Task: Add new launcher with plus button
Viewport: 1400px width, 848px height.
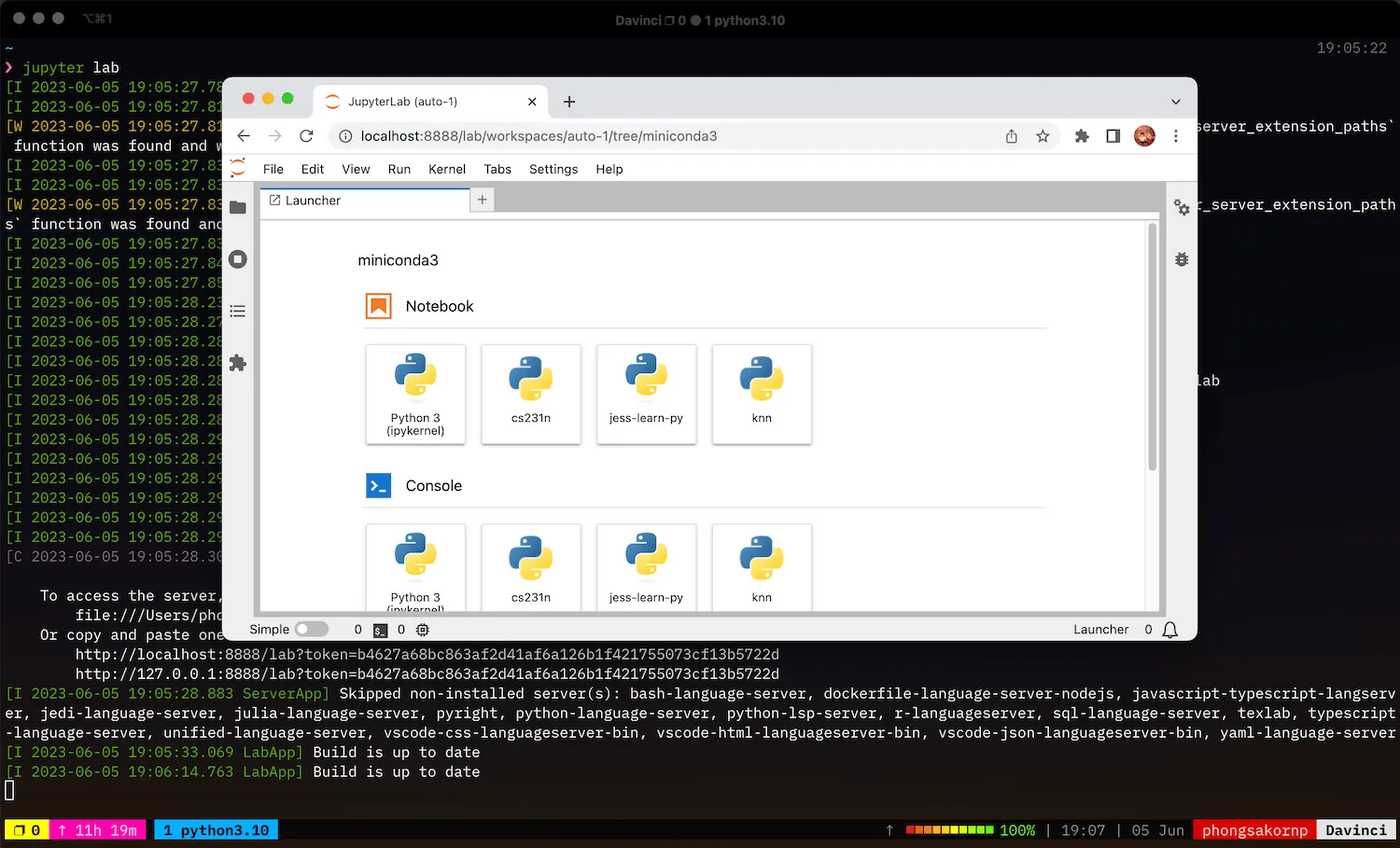Action: [482, 200]
